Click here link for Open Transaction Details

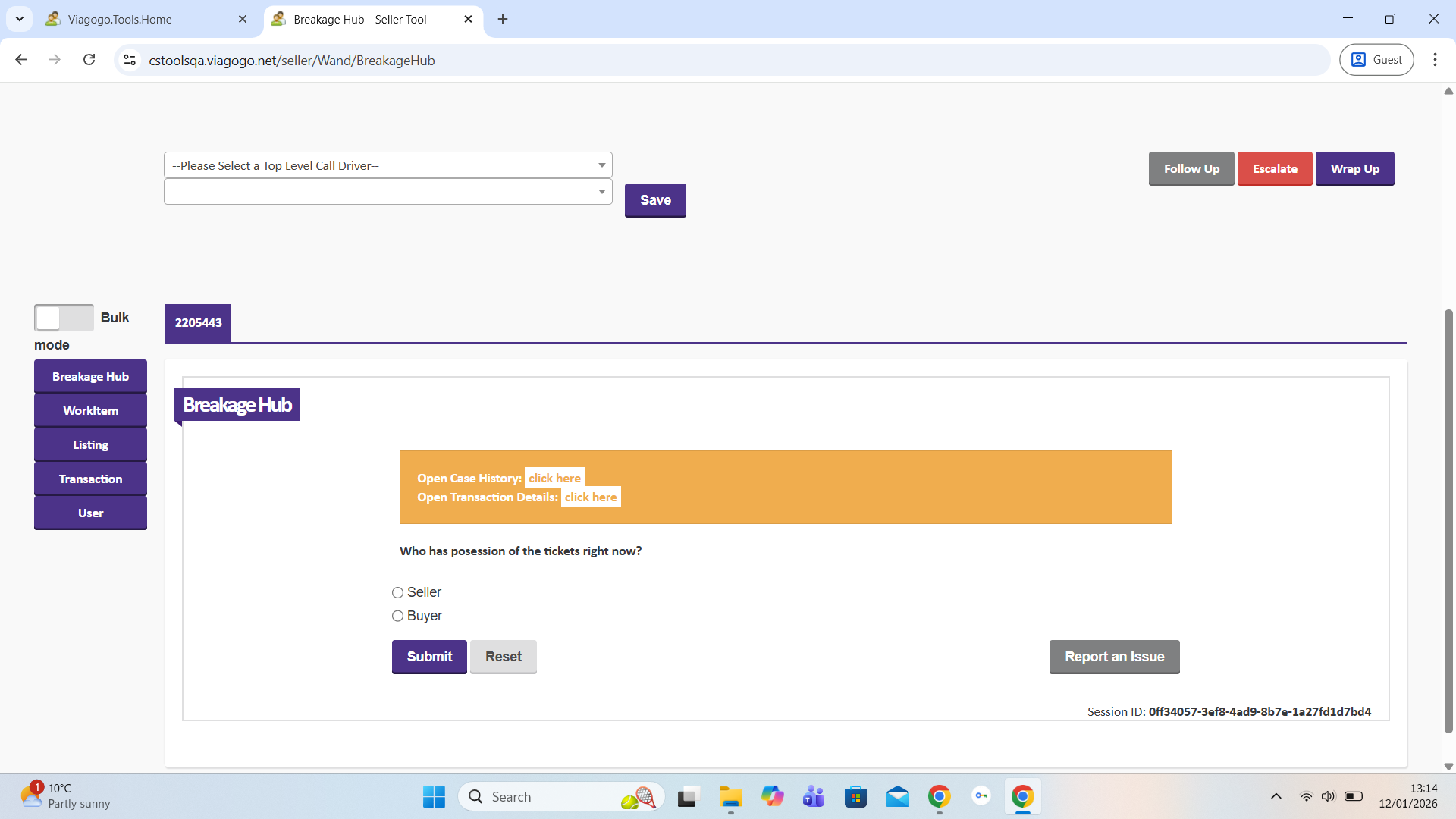[590, 497]
